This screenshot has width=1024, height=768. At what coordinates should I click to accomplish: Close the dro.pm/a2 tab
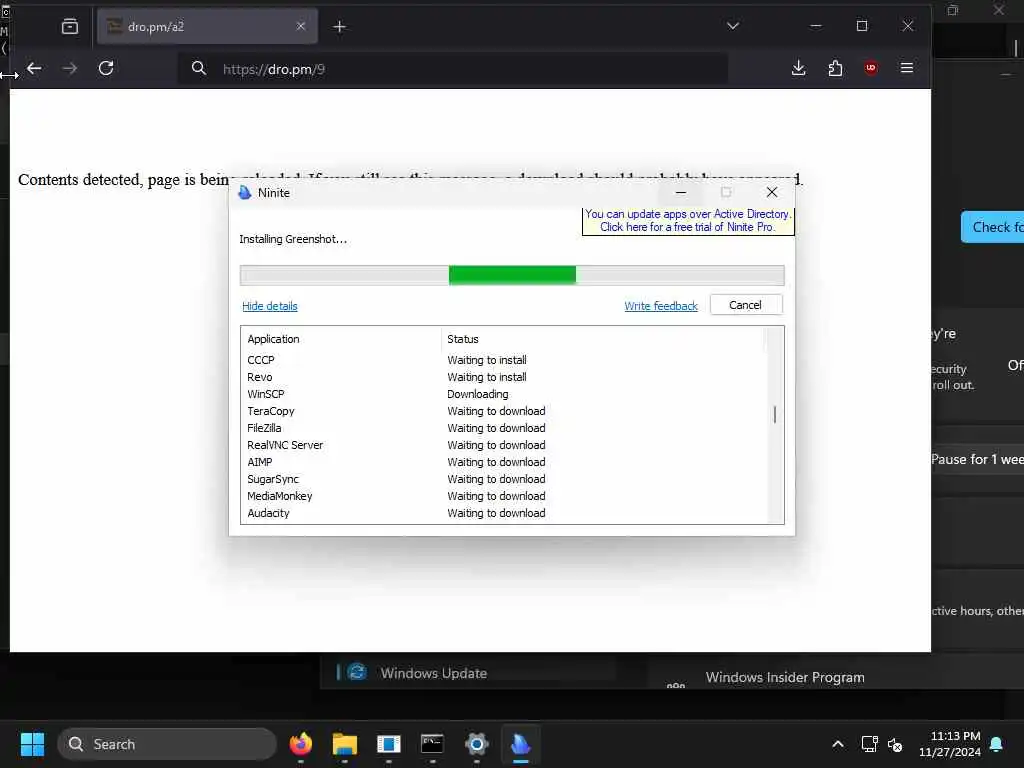click(x=300, y=26)
